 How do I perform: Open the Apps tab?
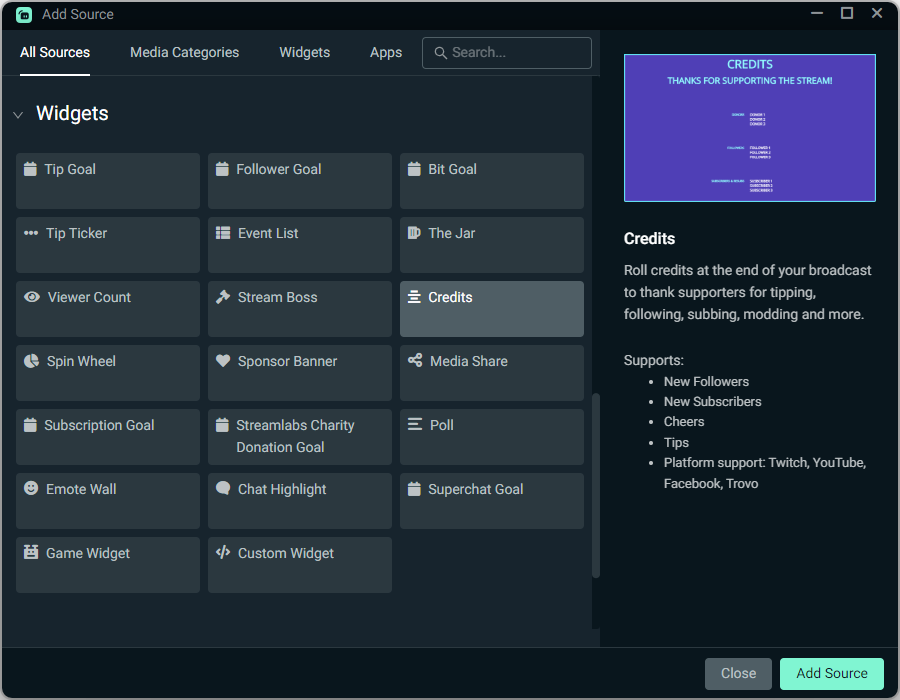coord(386,52)
